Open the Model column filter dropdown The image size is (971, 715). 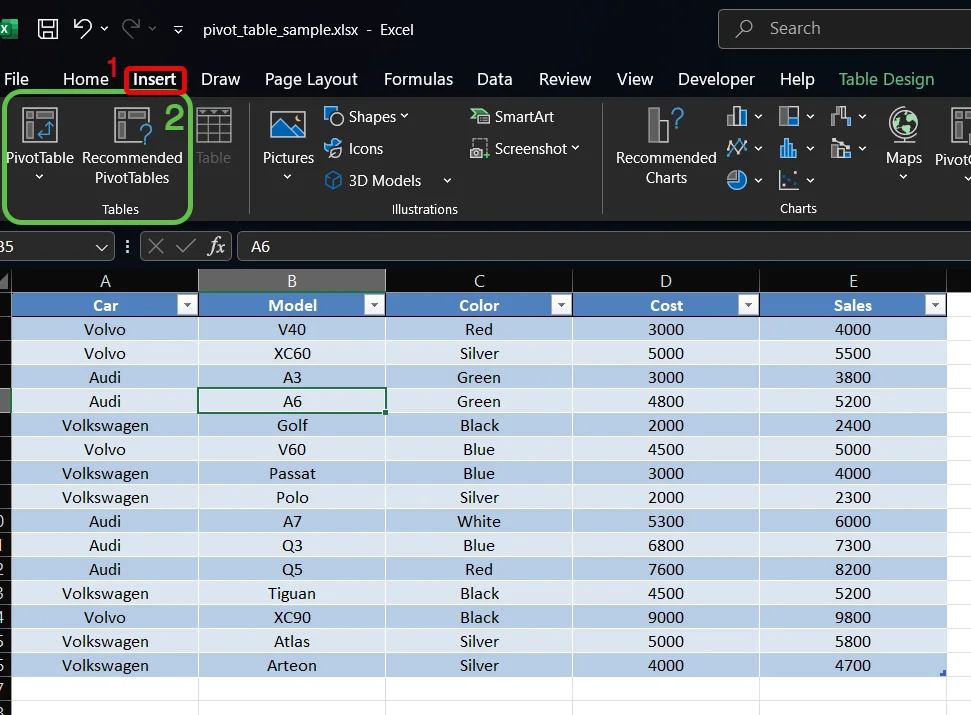click(374, 305)
